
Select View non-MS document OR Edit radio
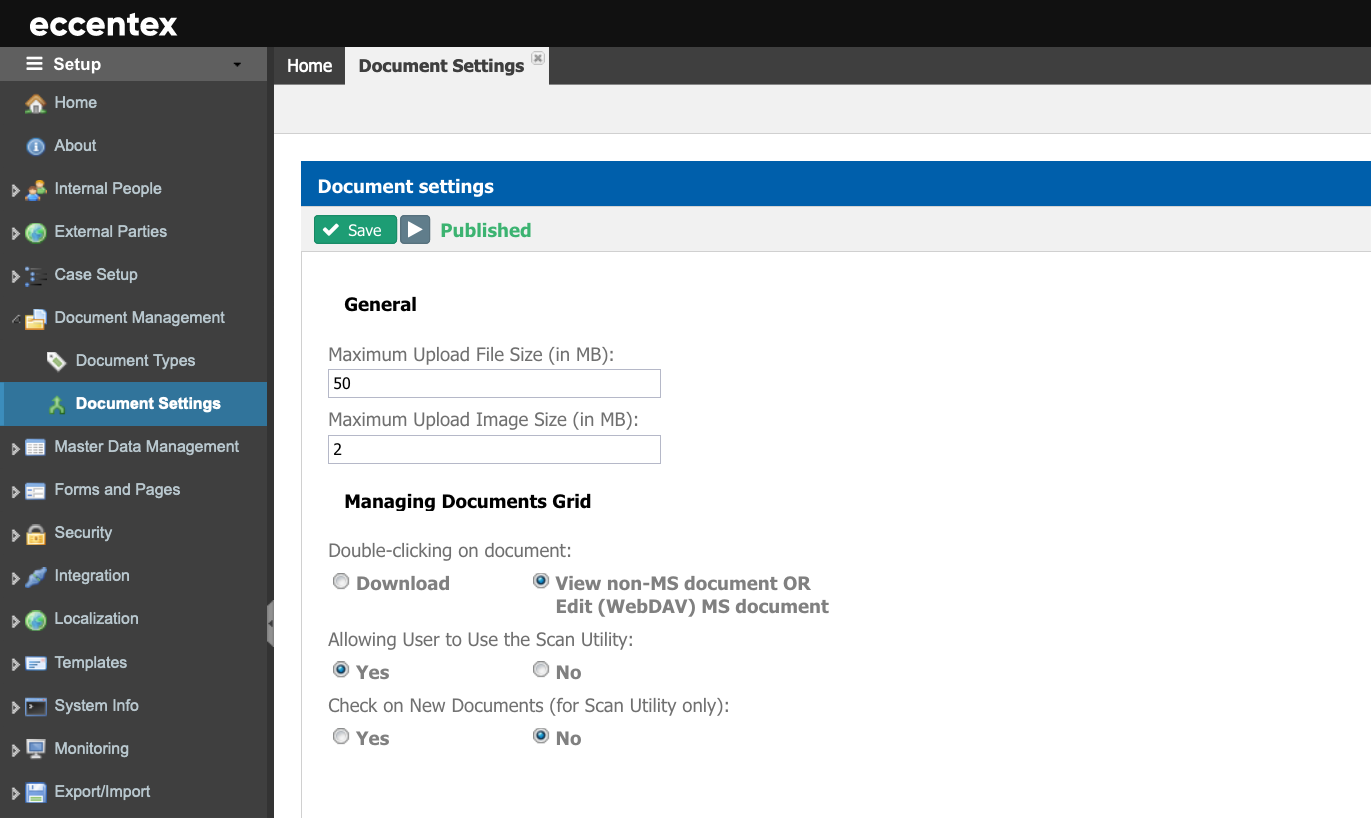tap(541, 581)
